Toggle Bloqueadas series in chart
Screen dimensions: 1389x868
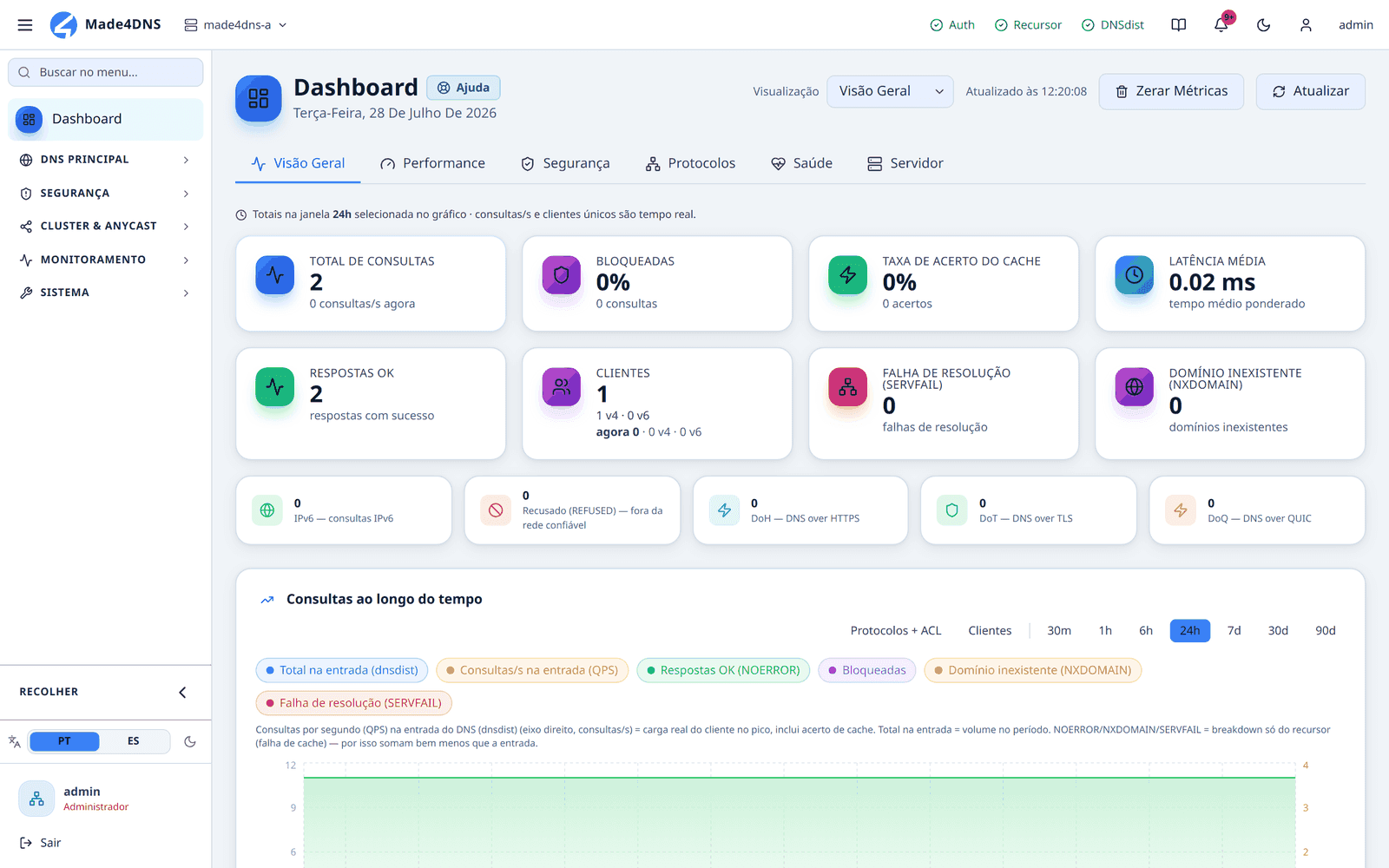click(x=867, y=670)
